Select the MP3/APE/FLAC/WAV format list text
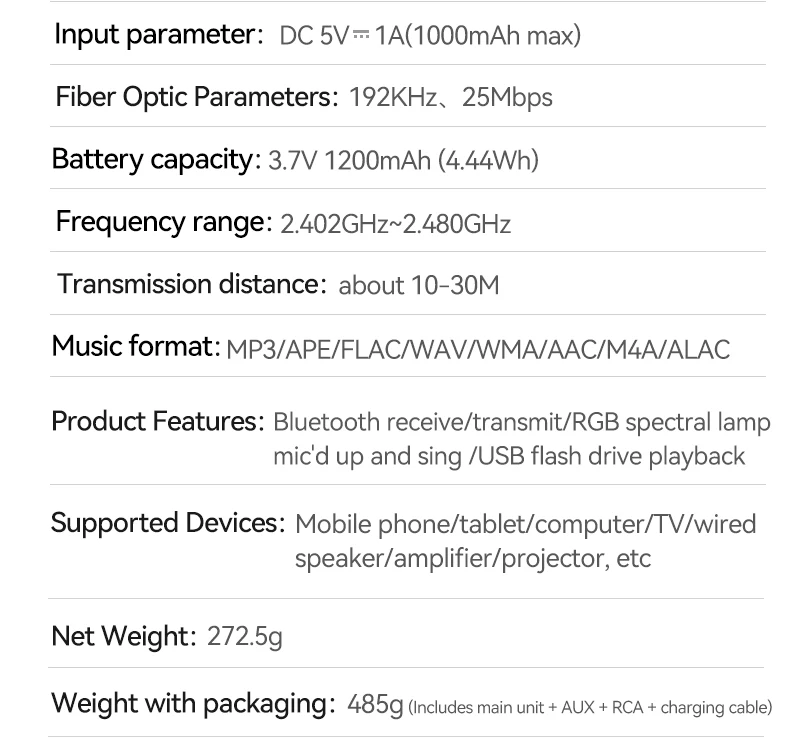The width and height of the screenshot is (790, 747). [478, 350]
